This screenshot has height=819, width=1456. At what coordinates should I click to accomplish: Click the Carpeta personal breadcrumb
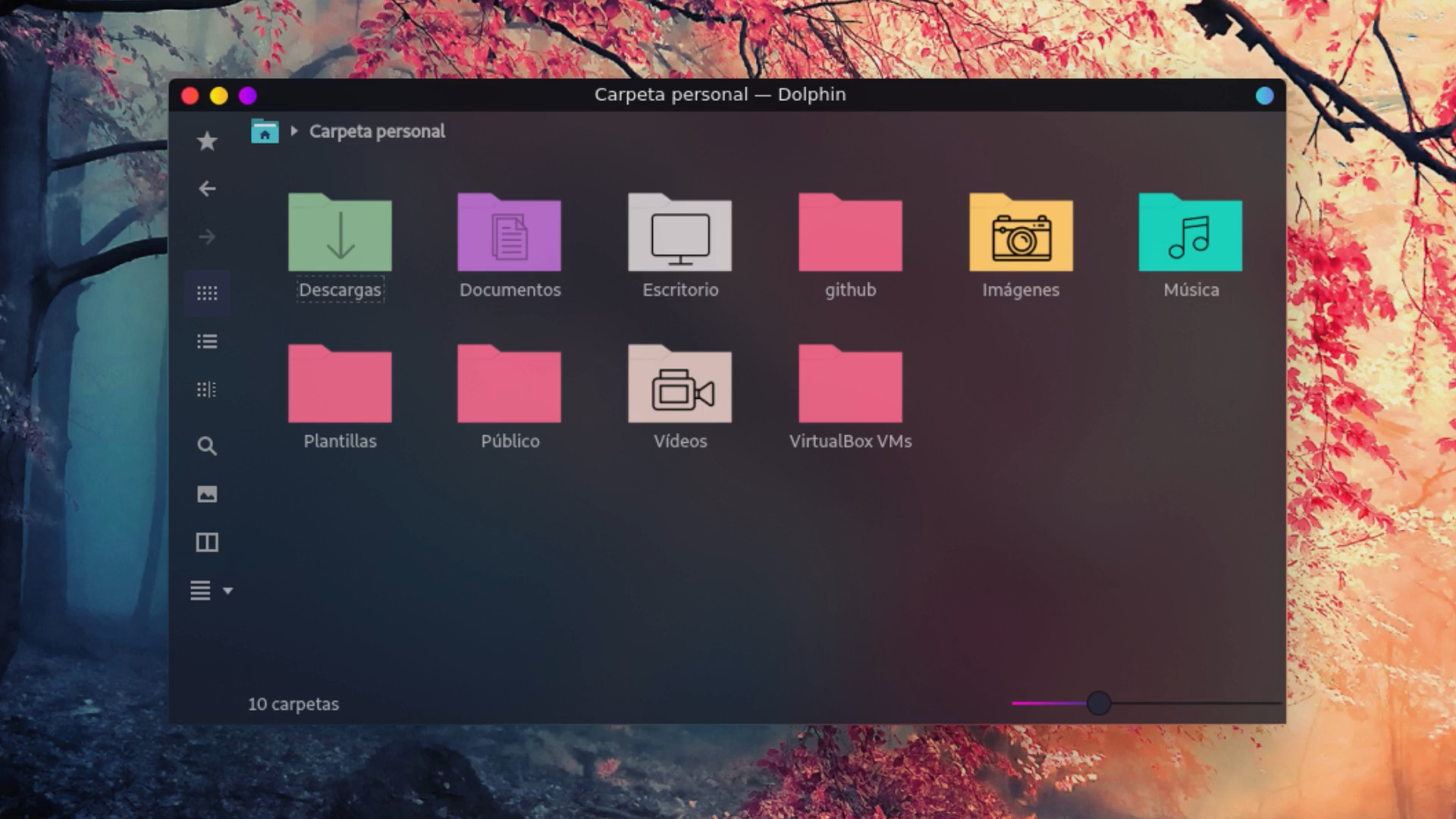pyautogui.click(x=377, y=131)
